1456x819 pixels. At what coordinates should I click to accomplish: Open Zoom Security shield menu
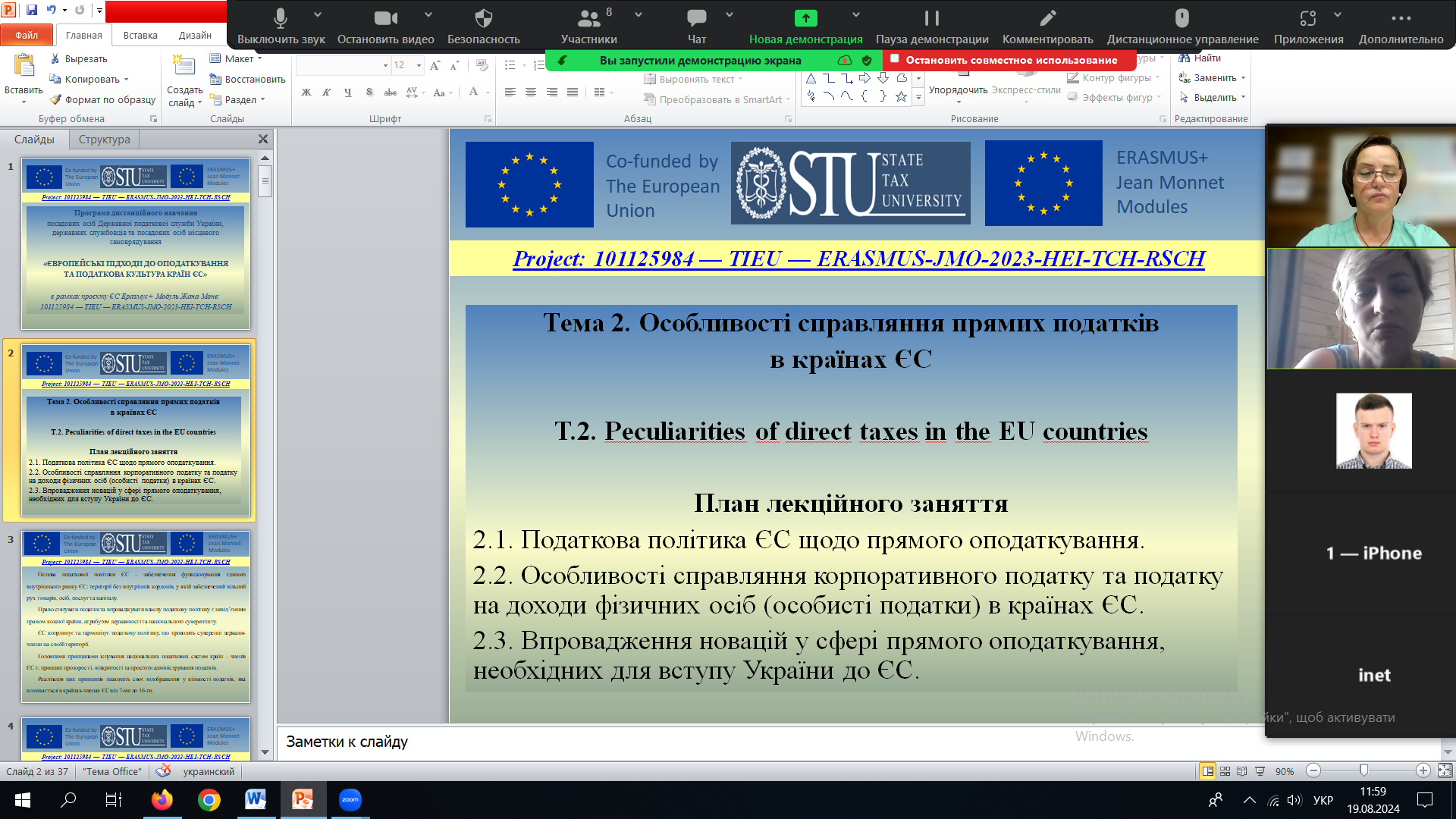[484, 27]
